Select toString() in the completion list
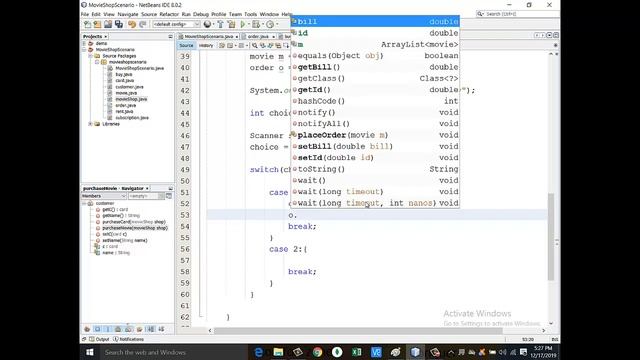 click(375, 169)
